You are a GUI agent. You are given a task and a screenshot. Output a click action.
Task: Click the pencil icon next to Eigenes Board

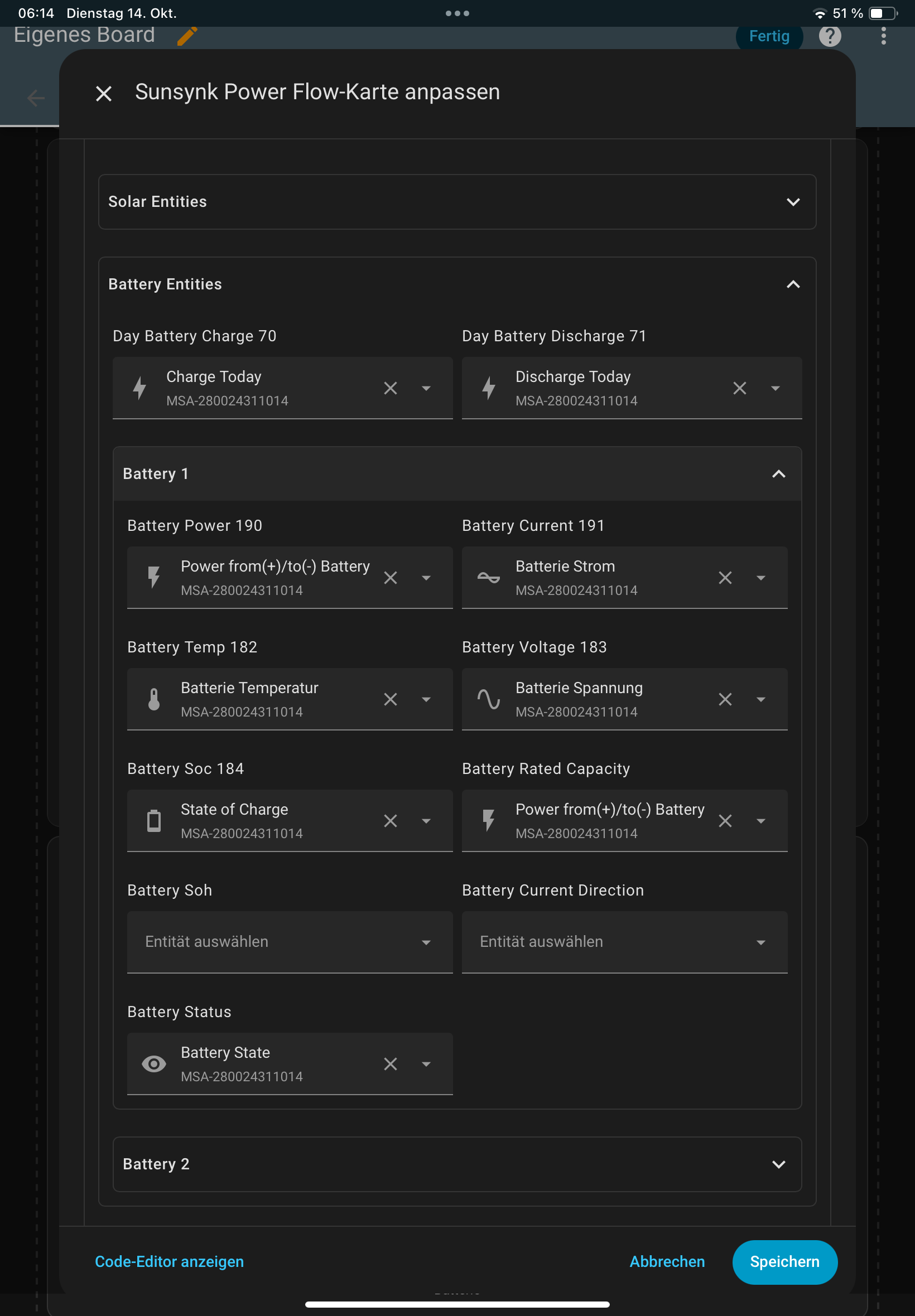tap(187, 36)
